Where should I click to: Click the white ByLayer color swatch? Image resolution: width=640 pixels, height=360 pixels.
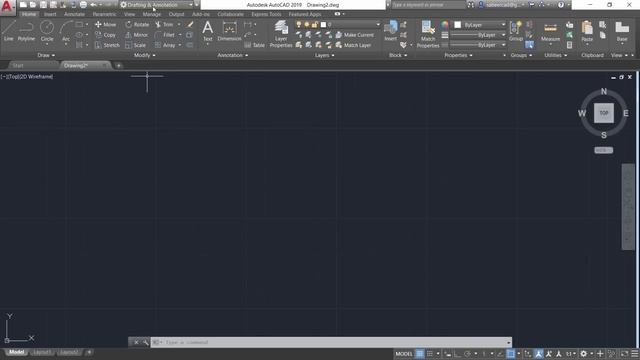point(458,25)
